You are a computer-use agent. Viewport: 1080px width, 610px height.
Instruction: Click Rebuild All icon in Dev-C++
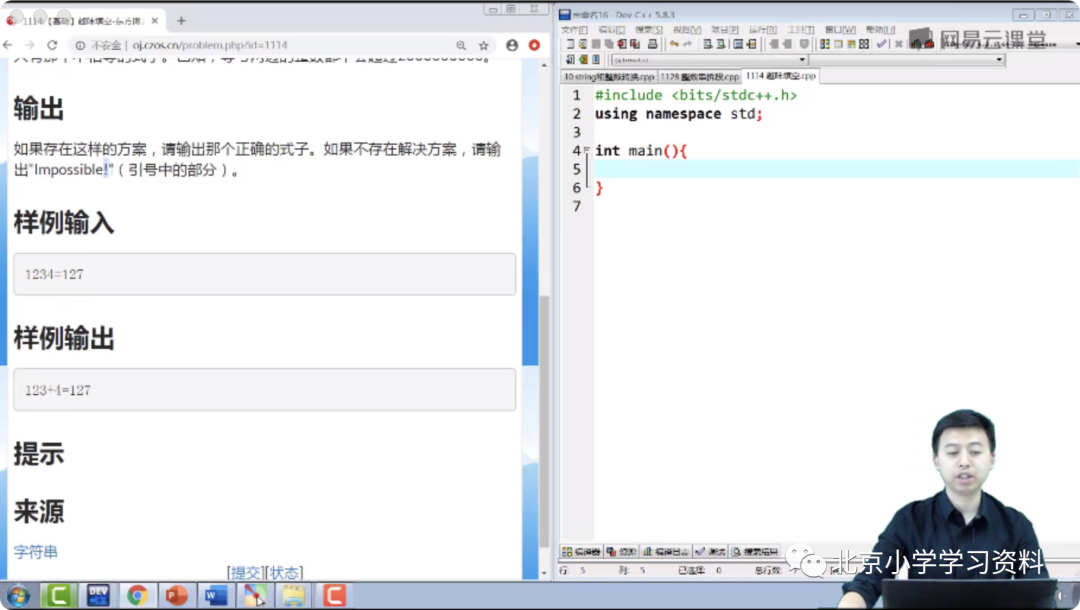864,44
